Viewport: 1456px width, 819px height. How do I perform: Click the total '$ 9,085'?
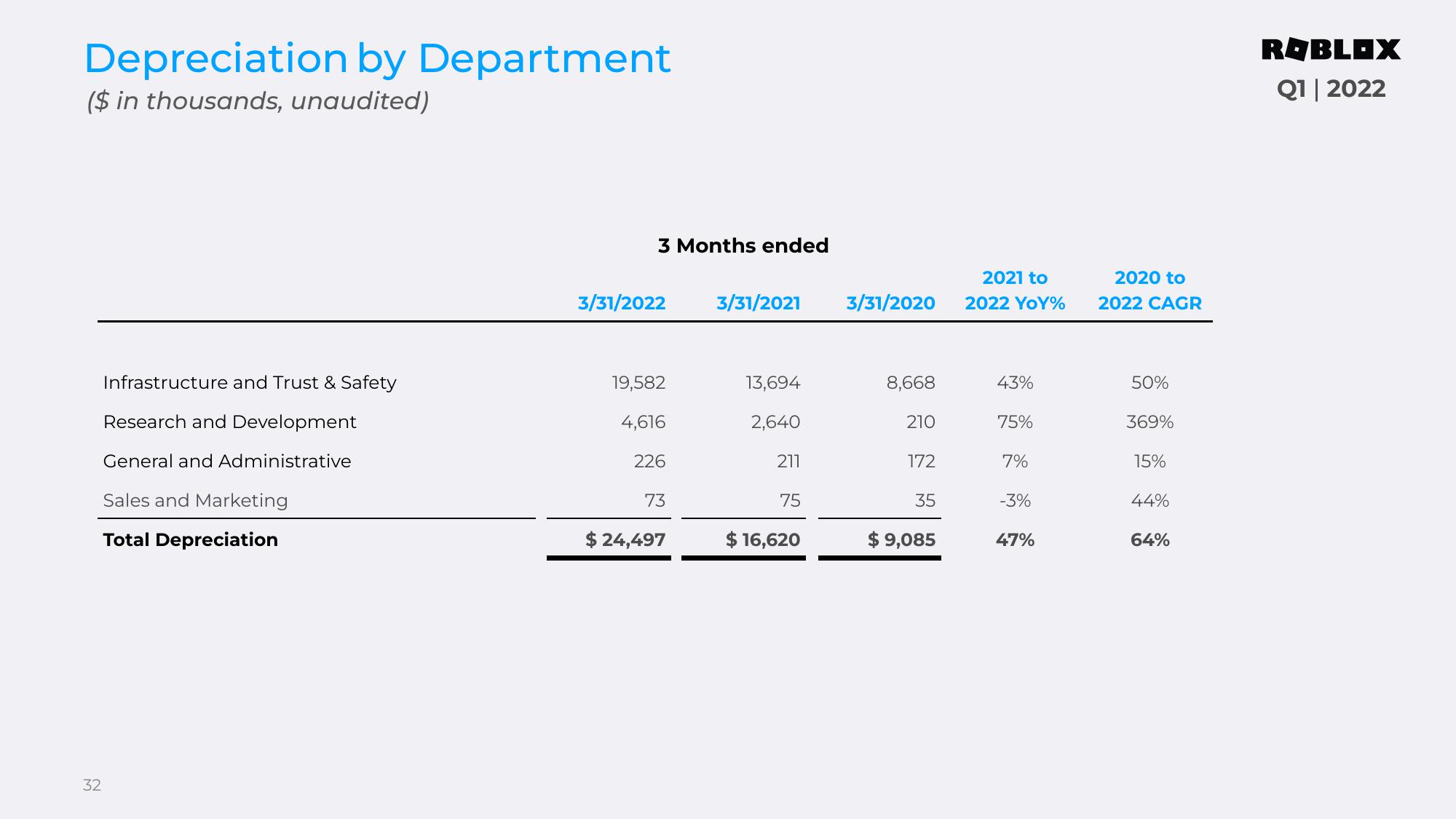tap(901, 540)
